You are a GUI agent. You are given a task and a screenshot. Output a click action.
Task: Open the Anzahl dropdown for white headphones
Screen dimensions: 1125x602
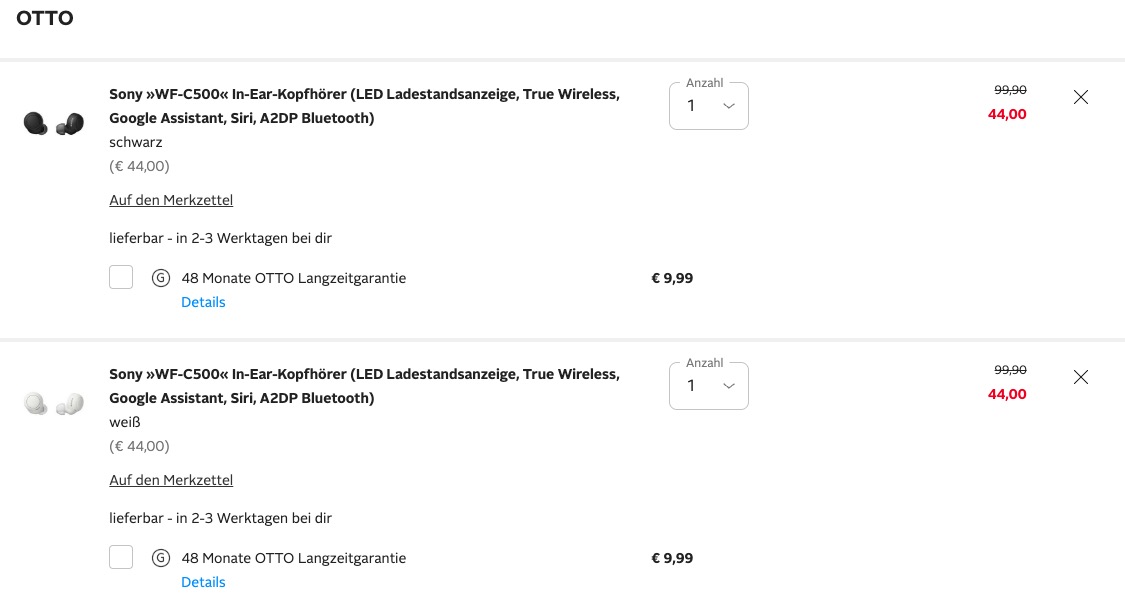[x=708, y=386]
